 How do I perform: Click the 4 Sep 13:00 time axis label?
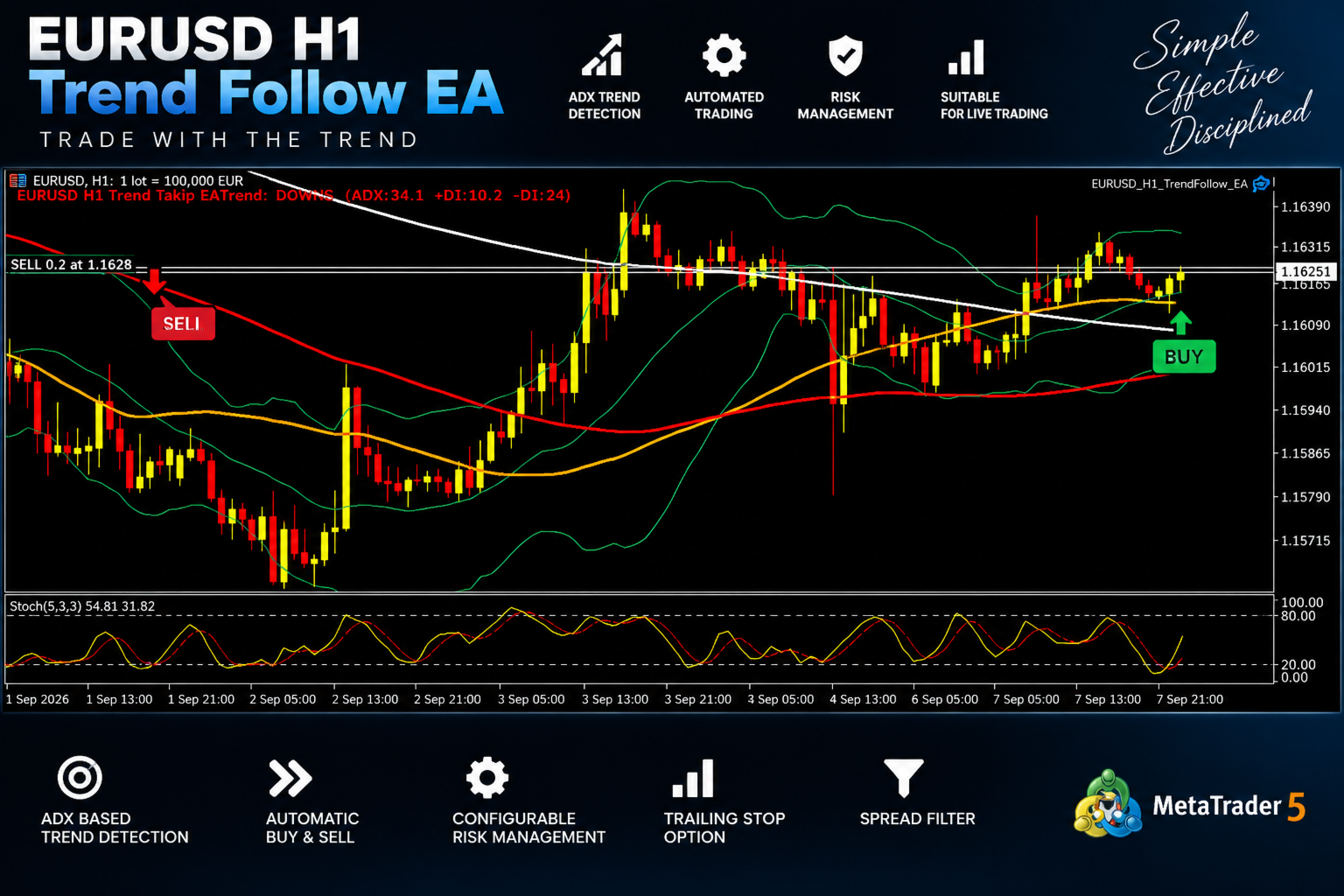pos(863,699)
